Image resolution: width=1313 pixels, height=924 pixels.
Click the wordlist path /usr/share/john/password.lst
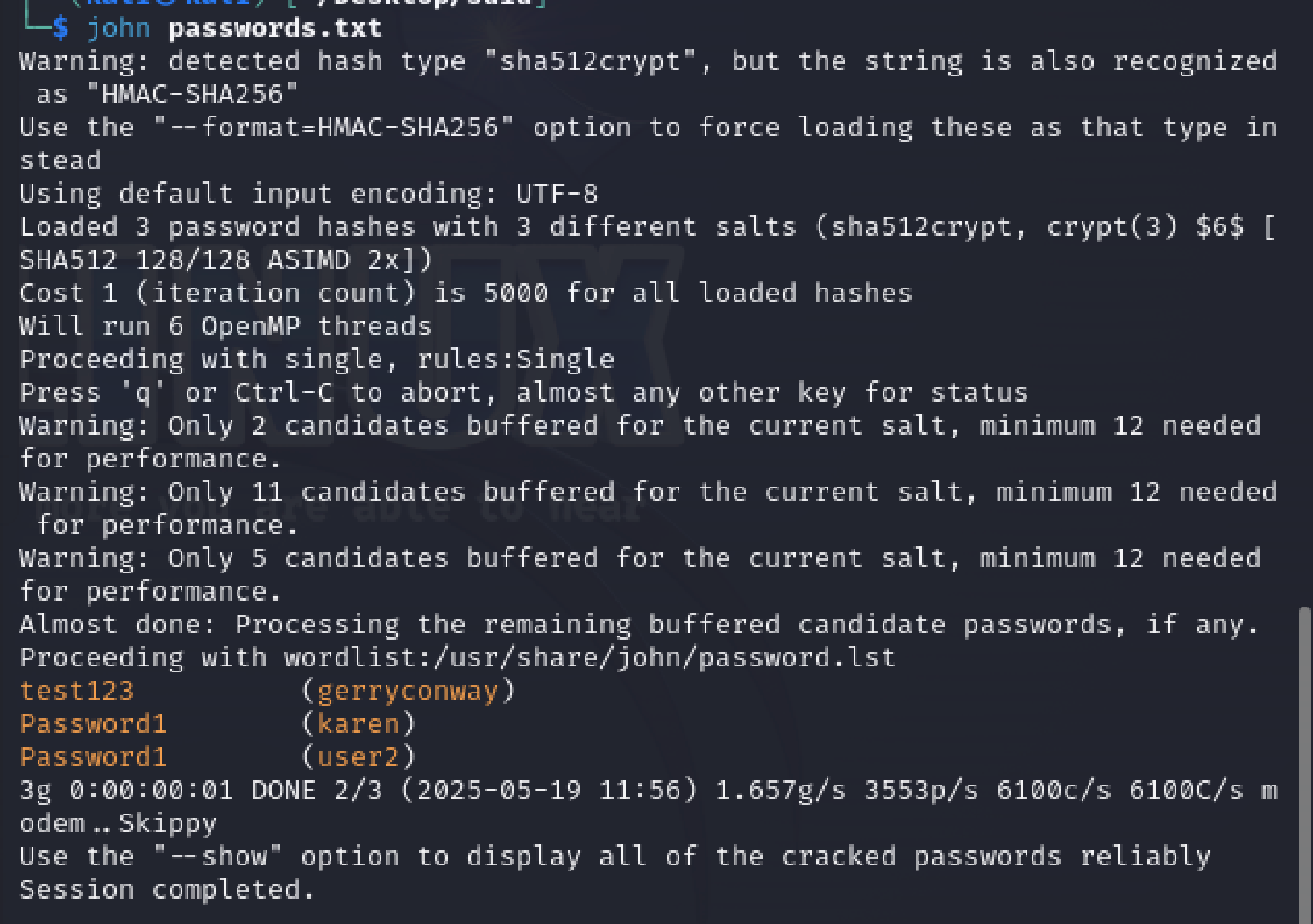click(x=664, y=657)
